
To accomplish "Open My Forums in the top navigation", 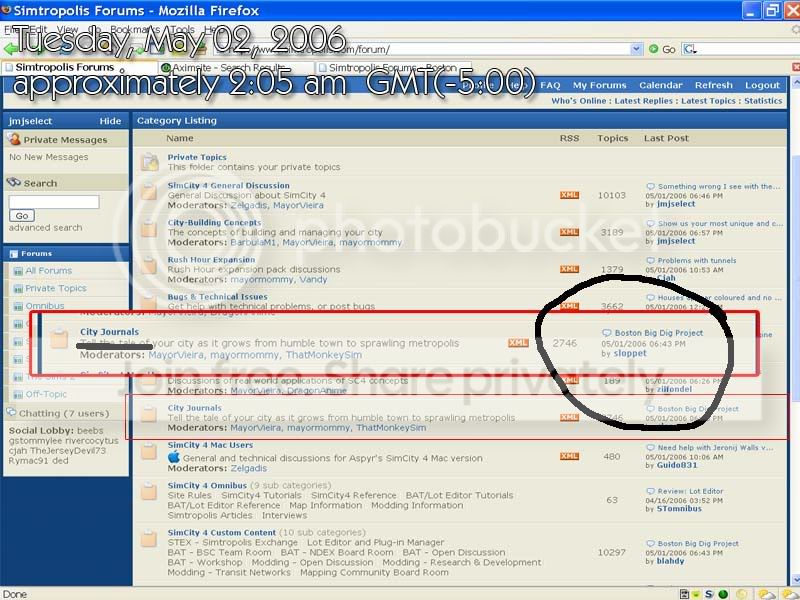I will click(x=599, y=85).
